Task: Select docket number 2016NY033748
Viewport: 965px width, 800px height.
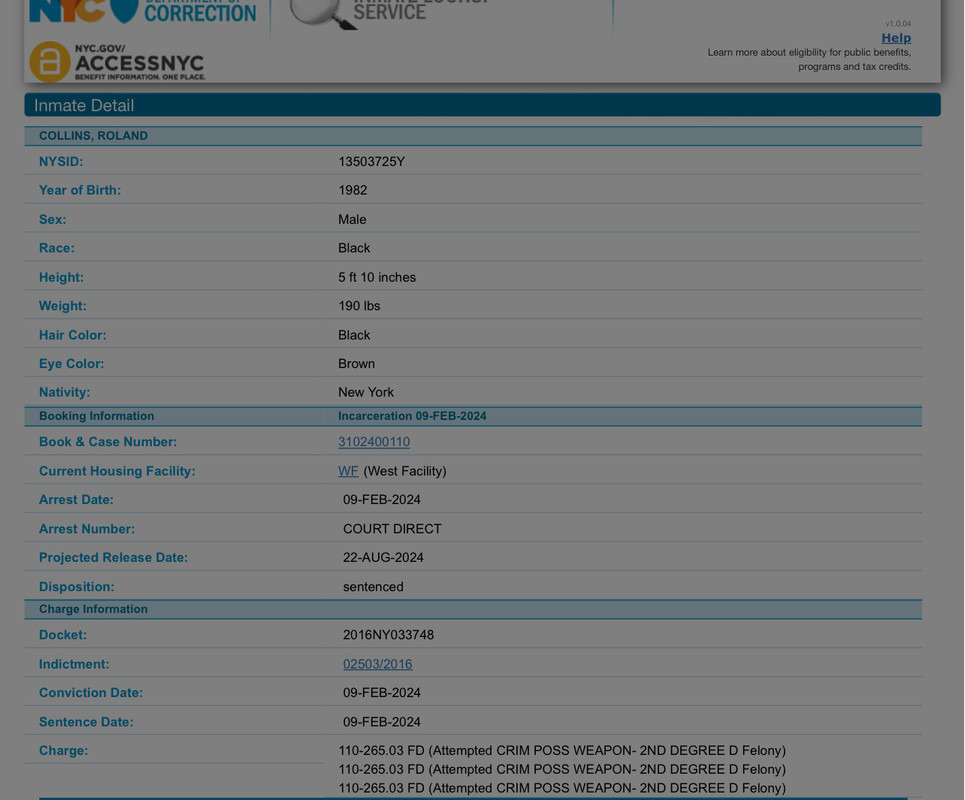Action: tap(388, 635)
